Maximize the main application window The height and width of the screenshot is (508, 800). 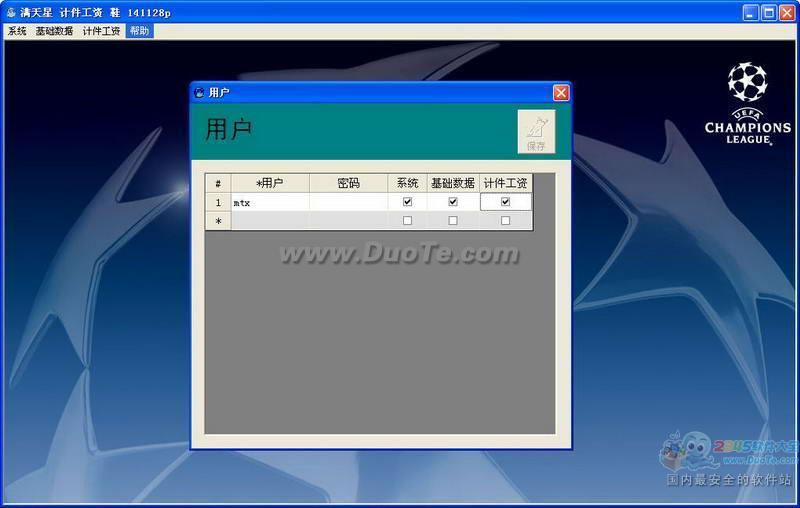click(768, 13)
